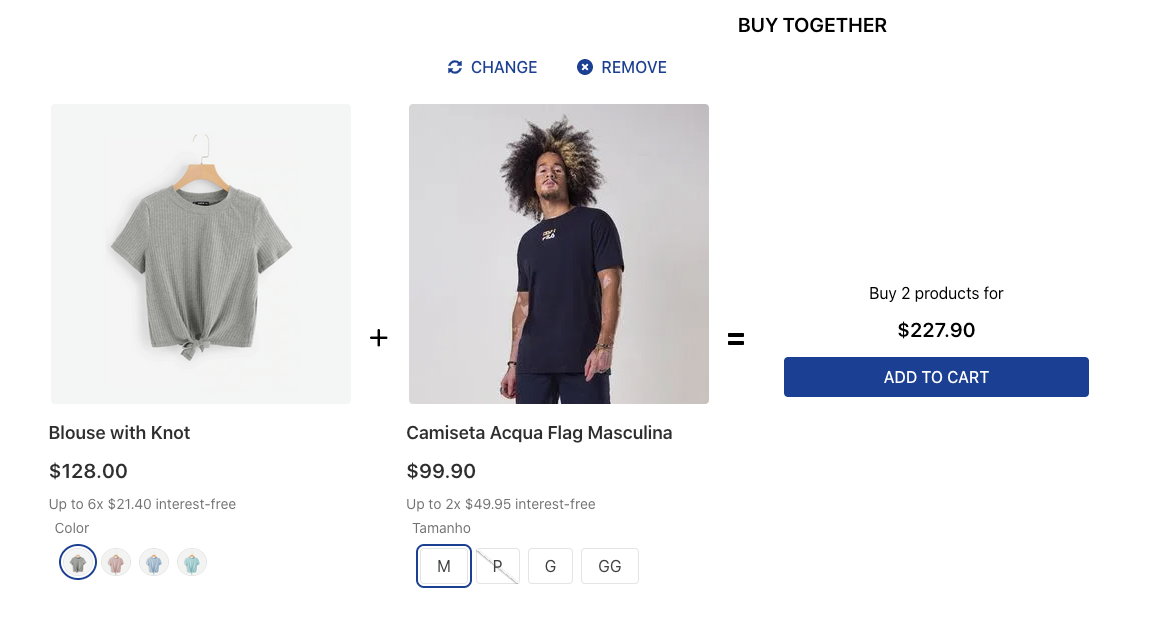
Task: Select the gray color swatch
Action: 78,562
